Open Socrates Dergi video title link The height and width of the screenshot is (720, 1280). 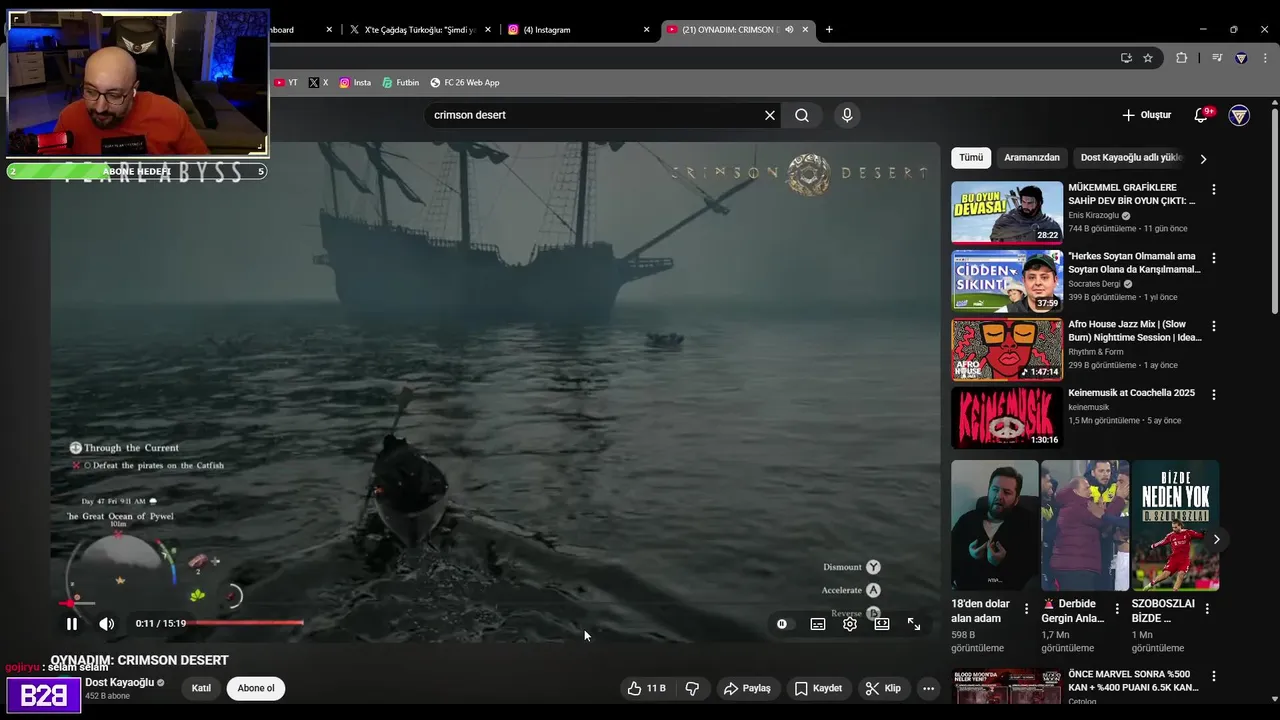pos(1134,263)
